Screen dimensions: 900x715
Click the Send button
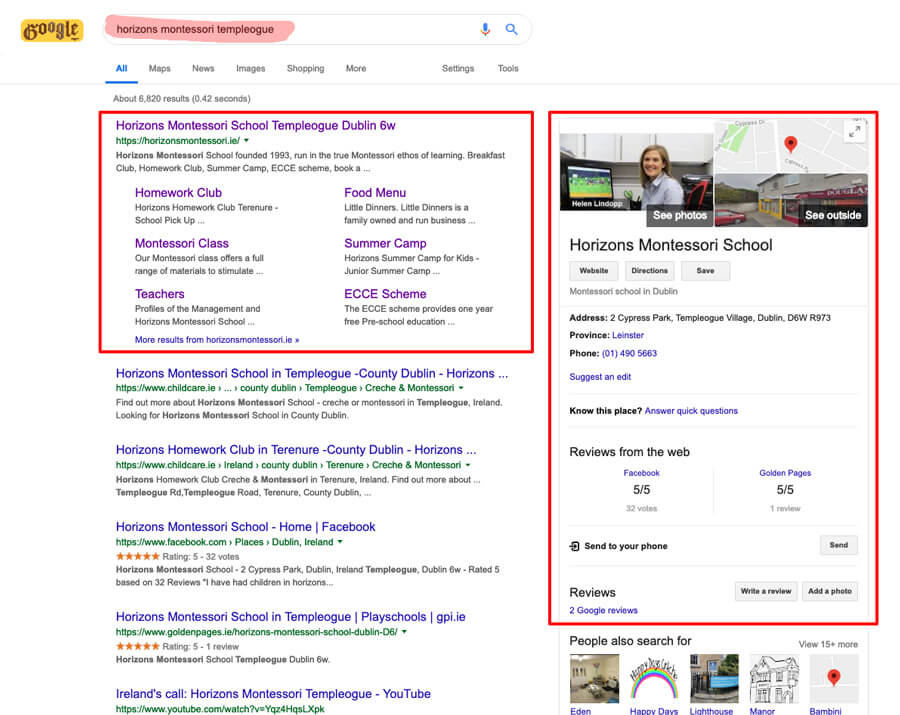pyautogui.click(x=838, y=545)
